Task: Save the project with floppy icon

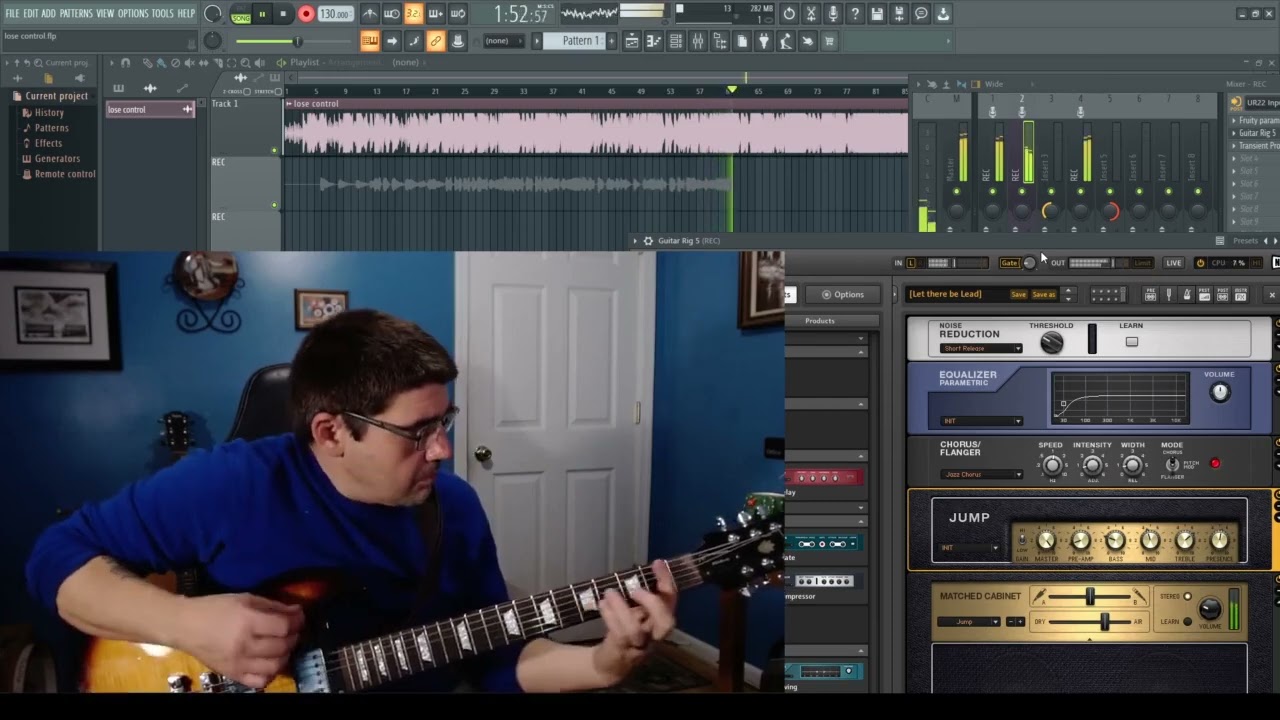Action: coord(877,14)
